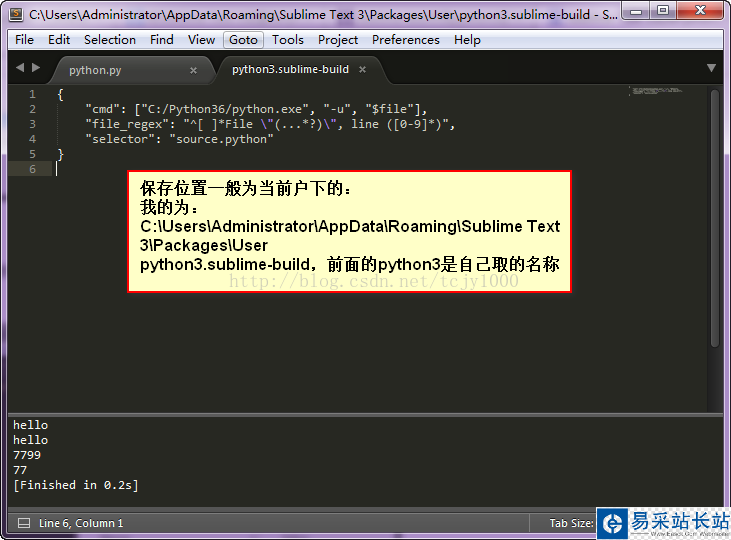Open the Project menu

338,40
